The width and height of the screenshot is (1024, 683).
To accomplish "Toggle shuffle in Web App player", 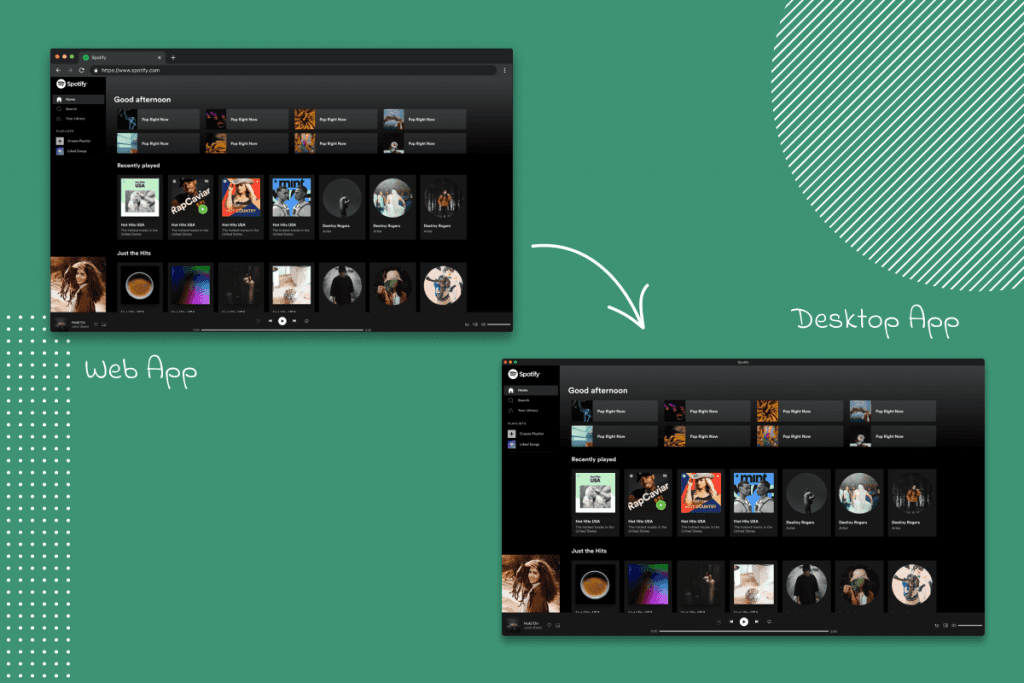I will pos(258,321).
